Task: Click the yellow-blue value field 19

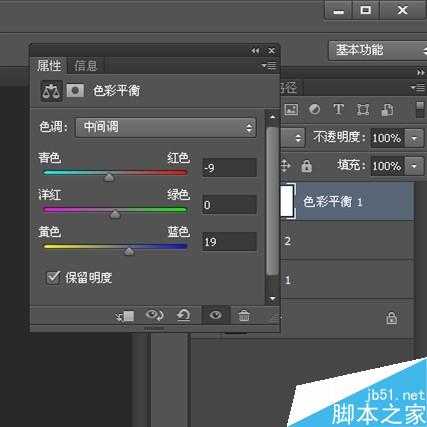Action: (229, 241)
